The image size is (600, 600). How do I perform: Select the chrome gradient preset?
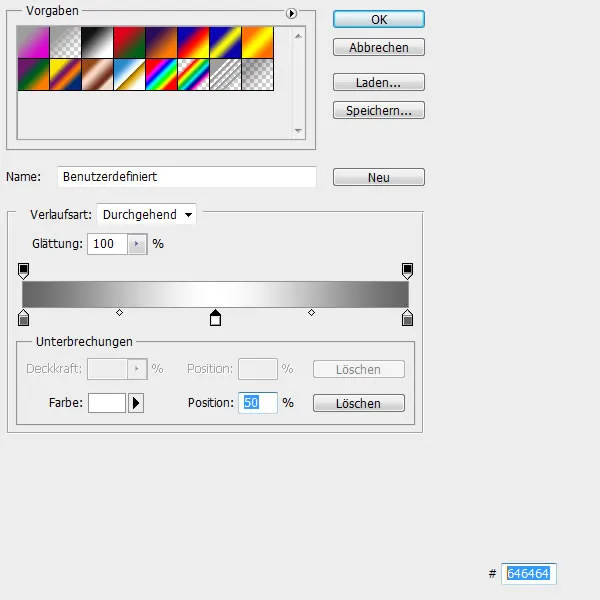point(129,73)
